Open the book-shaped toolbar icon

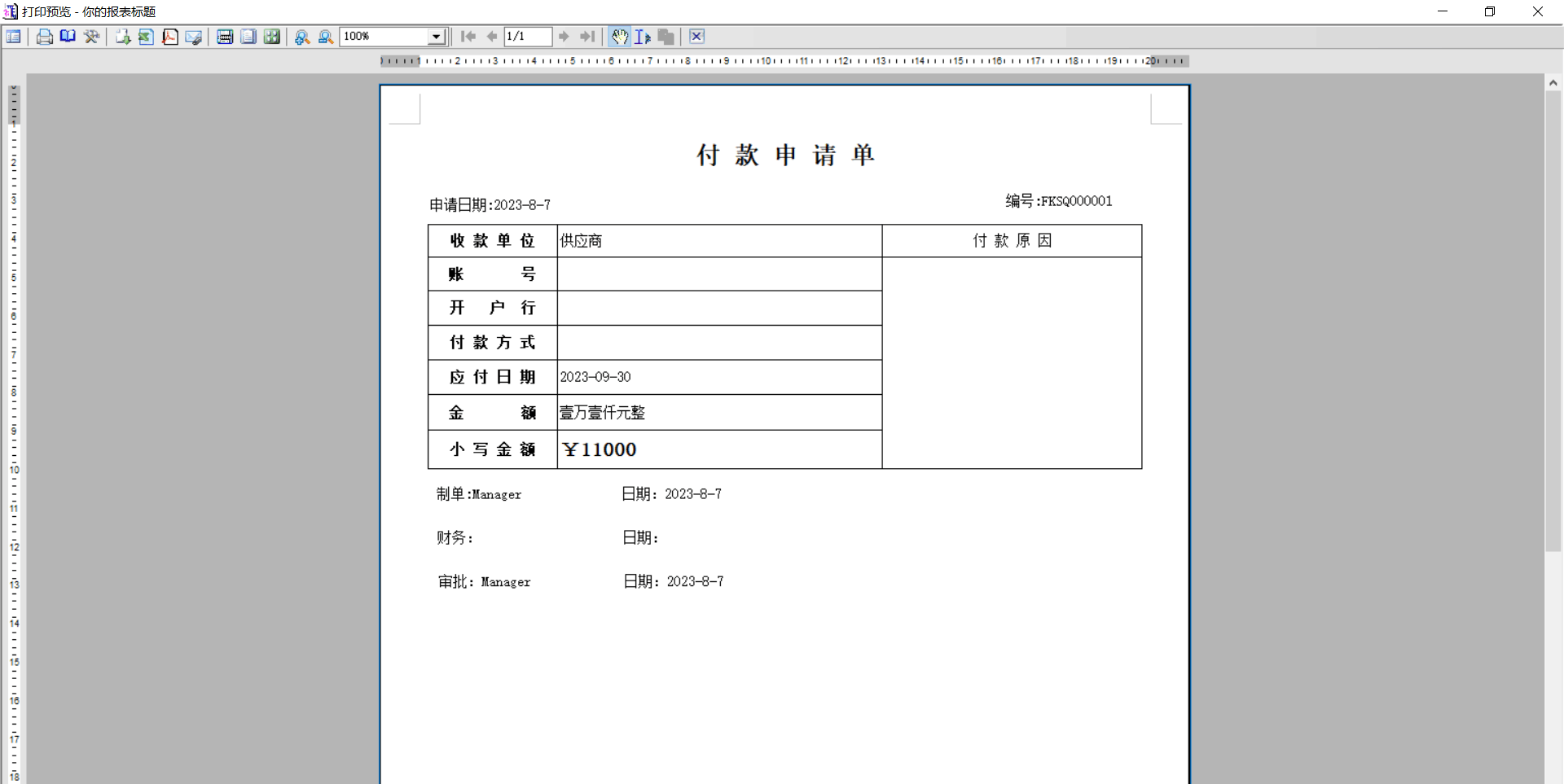[x=68, y=37]
